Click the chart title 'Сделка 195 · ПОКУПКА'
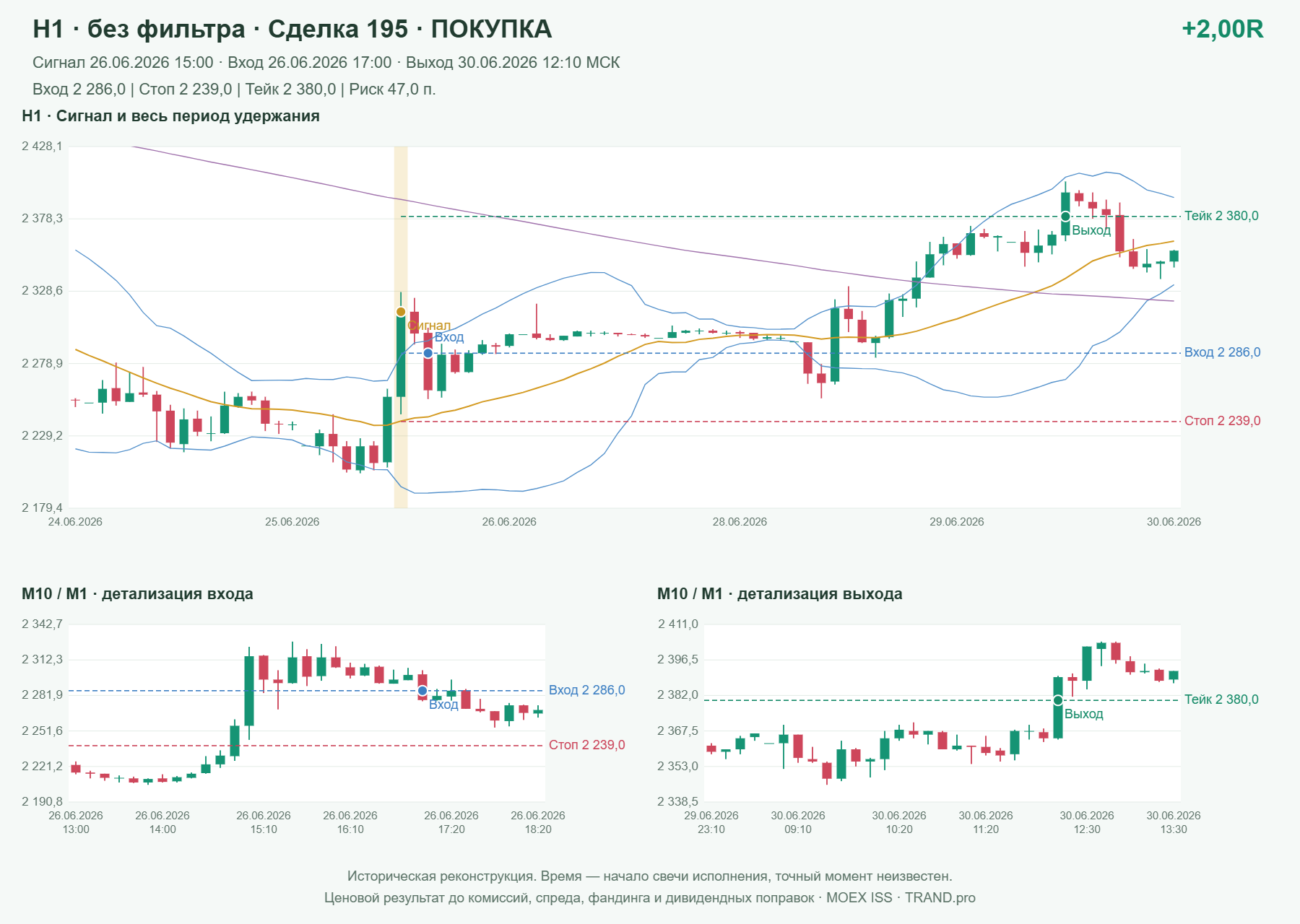This screenshot has width=1300, height=924. pos(409,29)
